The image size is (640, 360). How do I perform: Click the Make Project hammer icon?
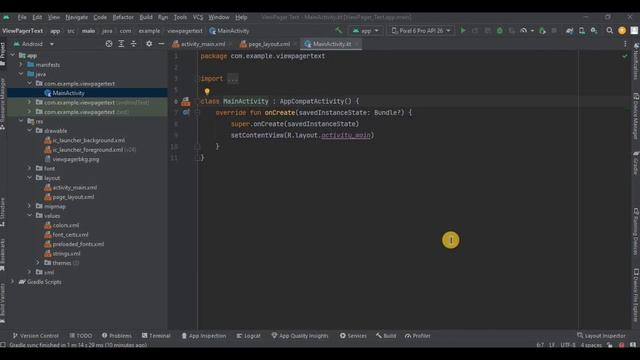[338, 31]
